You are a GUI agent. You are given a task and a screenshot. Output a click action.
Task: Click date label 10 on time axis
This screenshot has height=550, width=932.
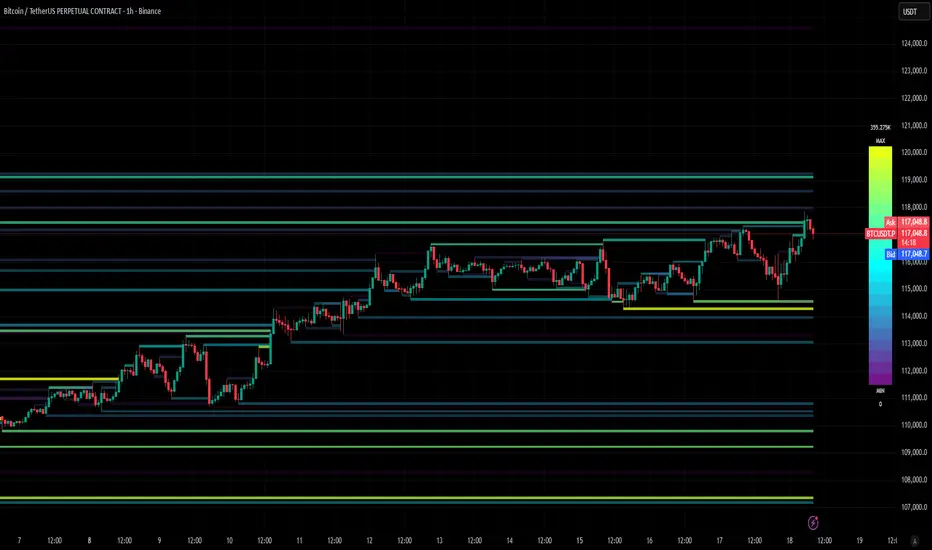[229, 540]
